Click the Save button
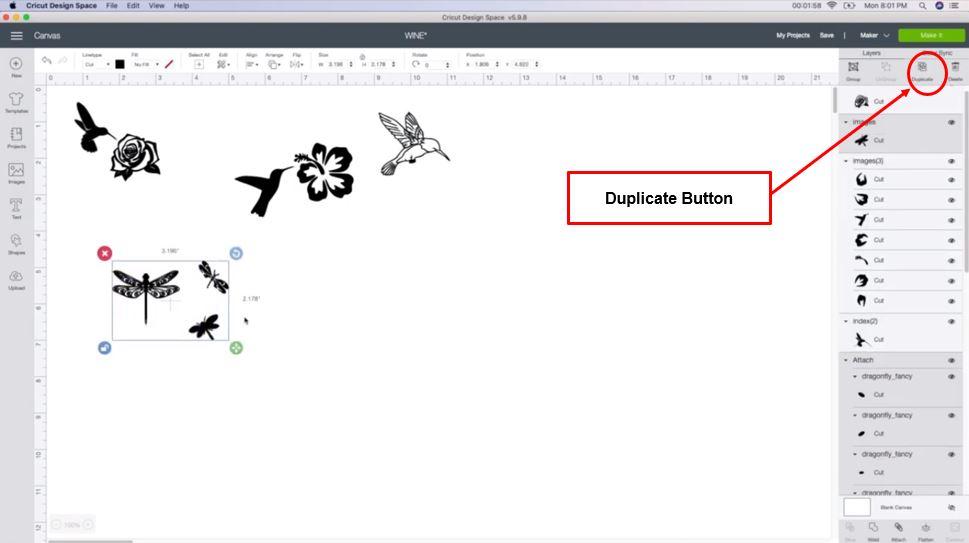969x543 pixels. click(x=827, y=36)
